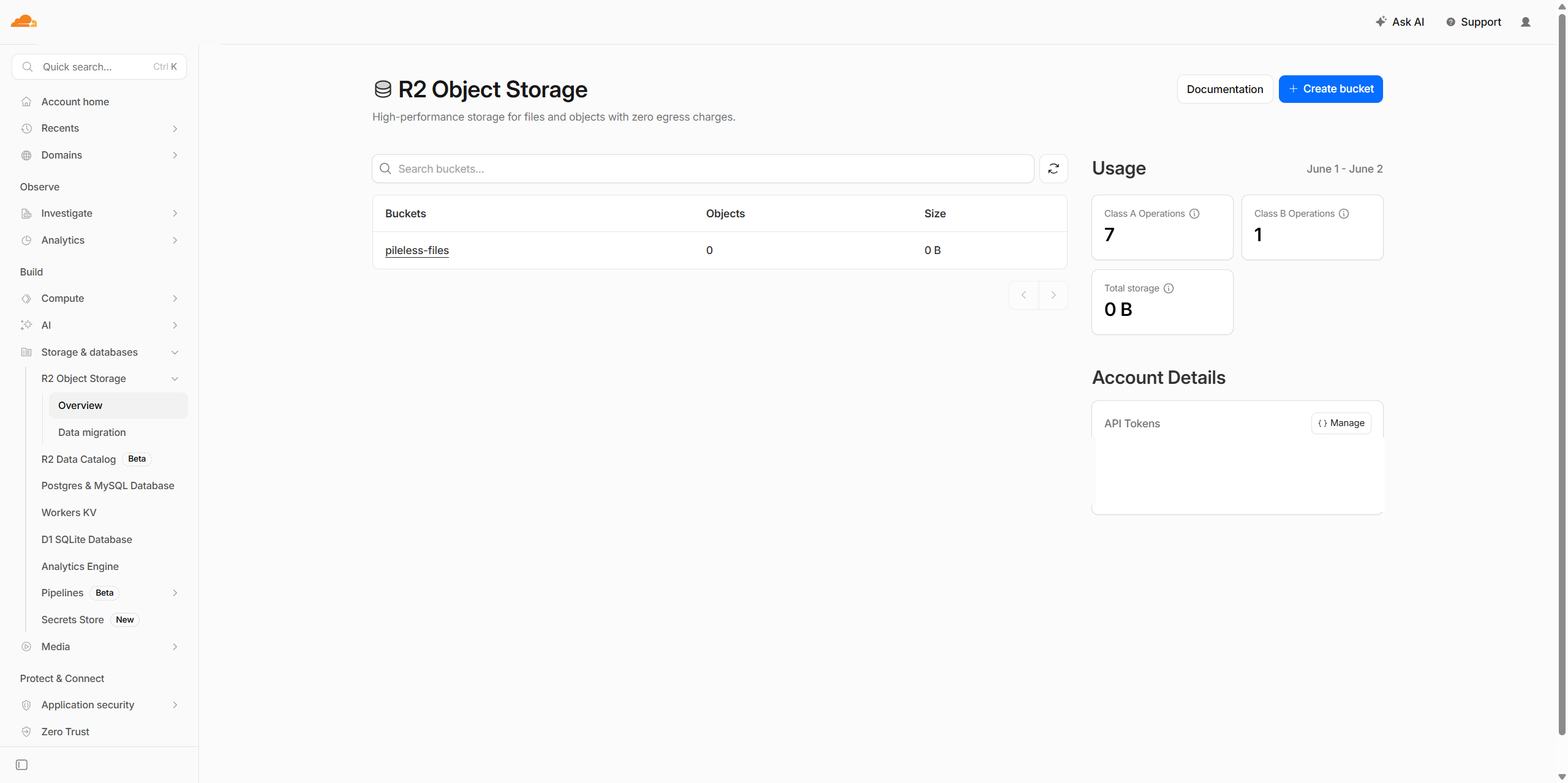Click Total storage info icon
Viewport: 1568px width, 783px height.
(x=1169, y=288)
